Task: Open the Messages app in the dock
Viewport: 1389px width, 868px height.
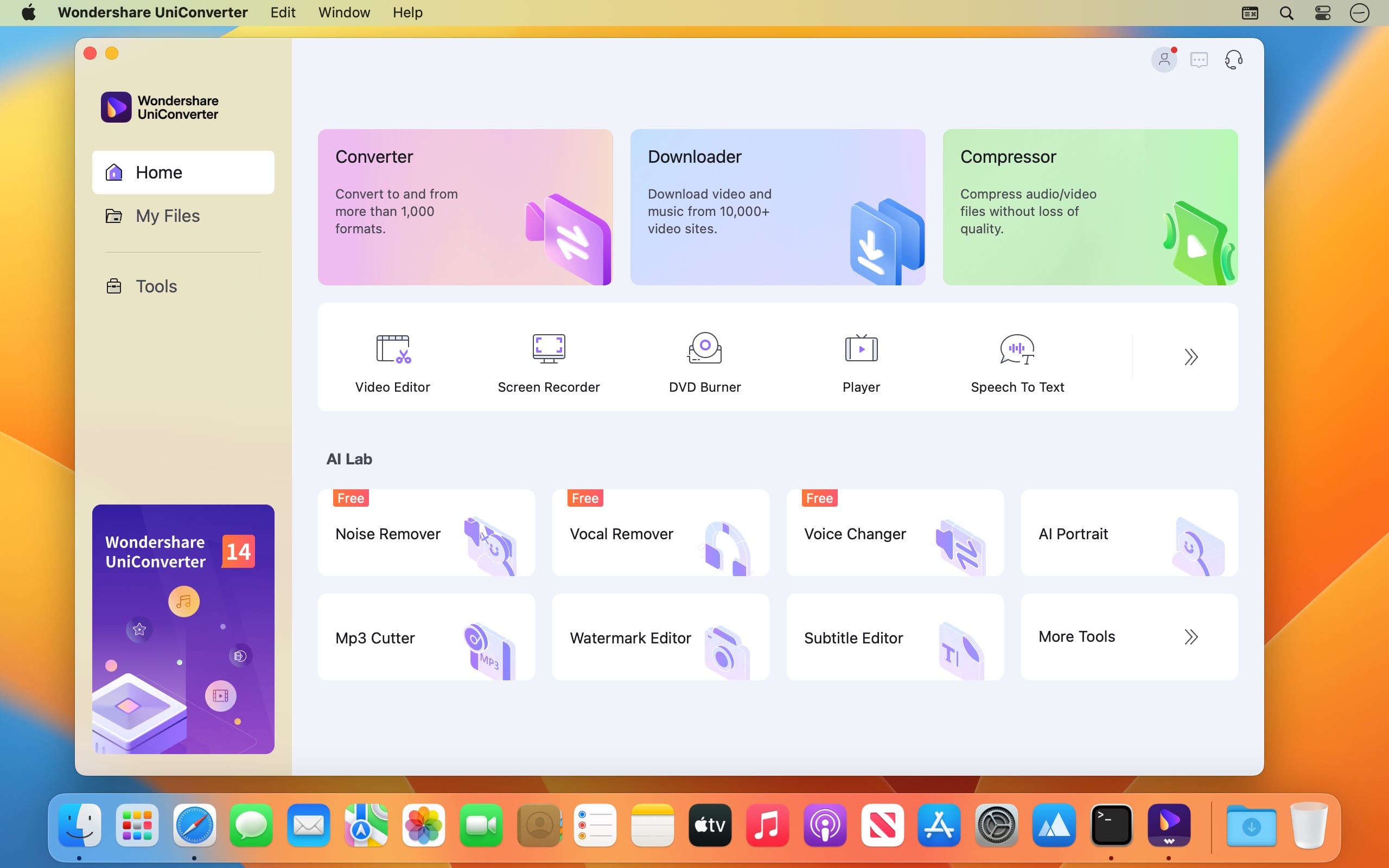Action: [251, 825]
